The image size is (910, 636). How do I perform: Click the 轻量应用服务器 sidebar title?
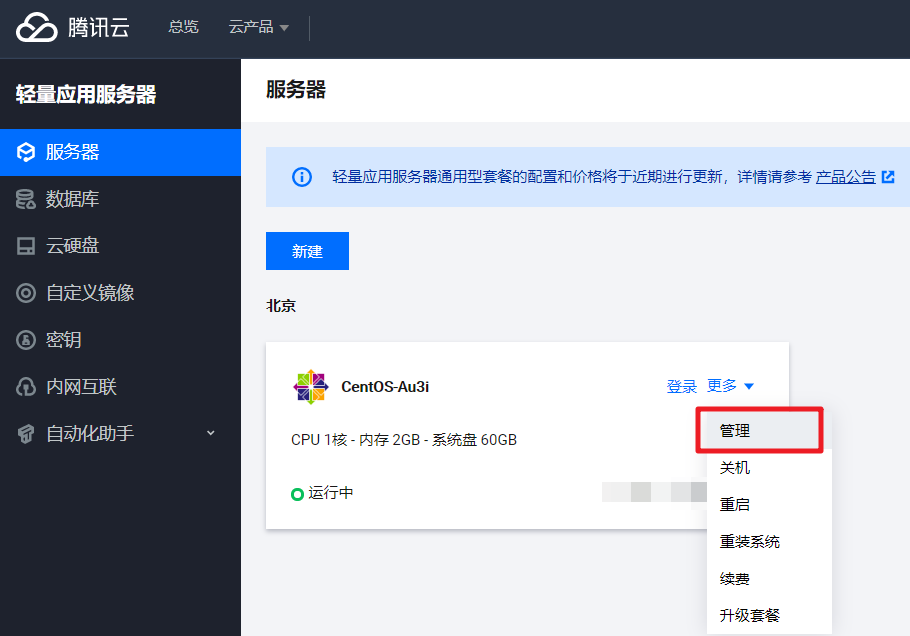[x=86, y=94]
